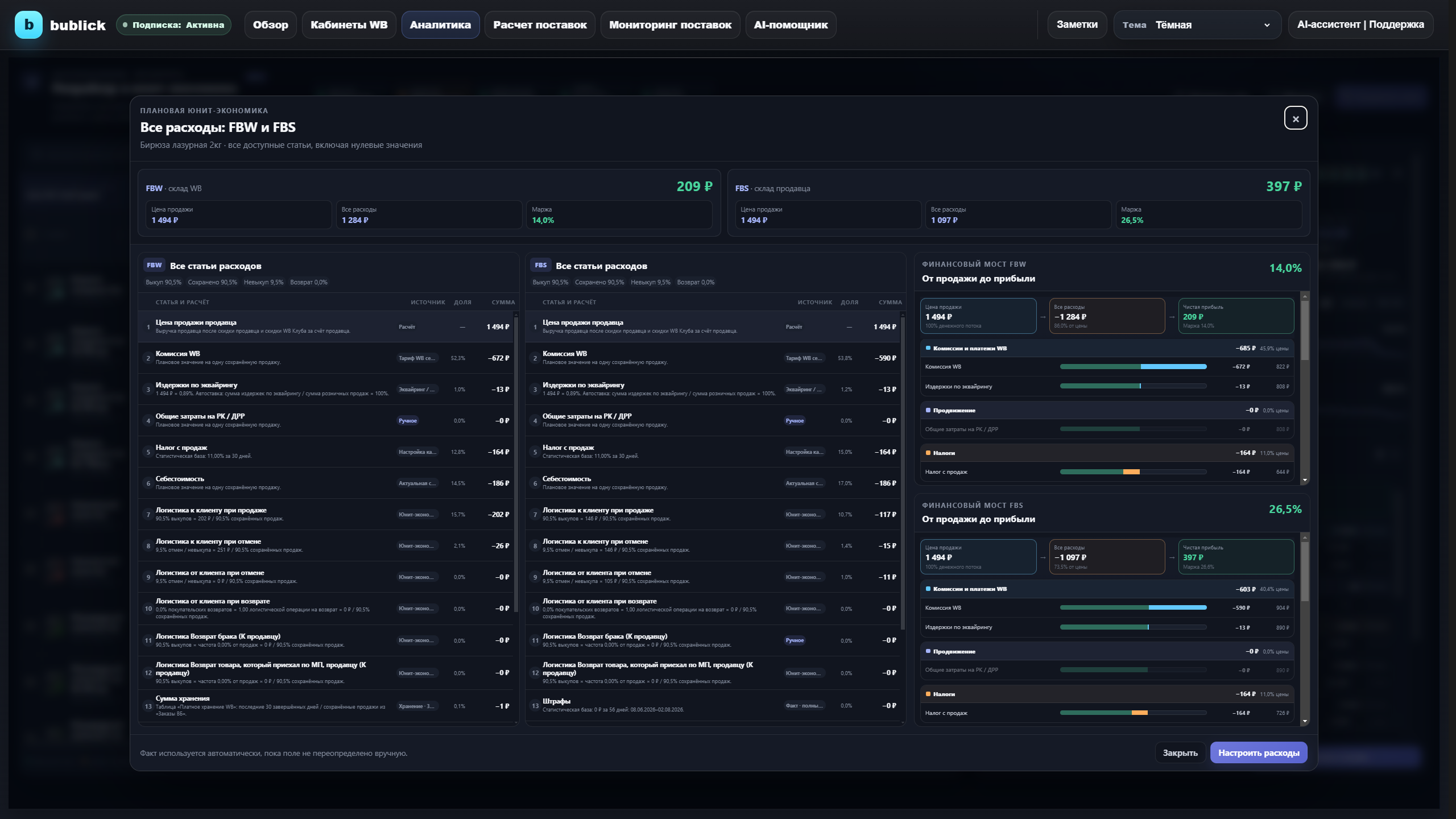Screen dimensions: 1456x819
Task: Open the Тема Тёмная dropdown
Action: coord(1197,25)
